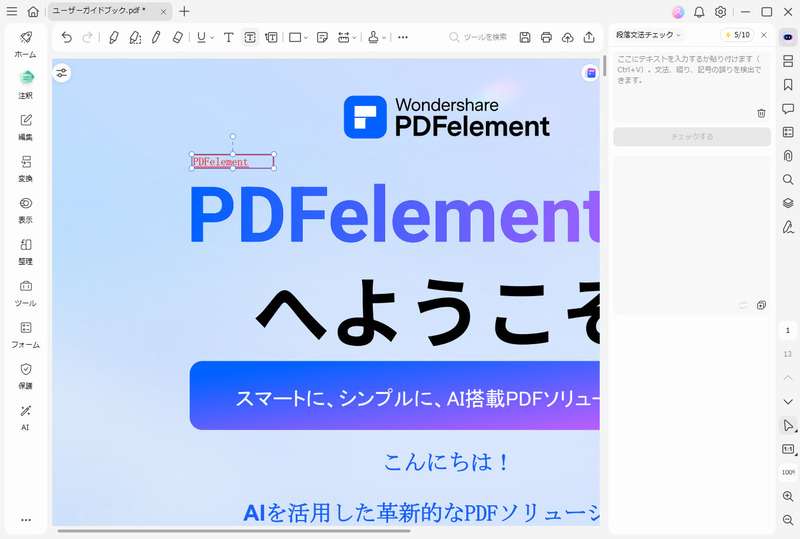Click the current page number 1 box
The image size is (800, 539).
(x=788, y=331)
